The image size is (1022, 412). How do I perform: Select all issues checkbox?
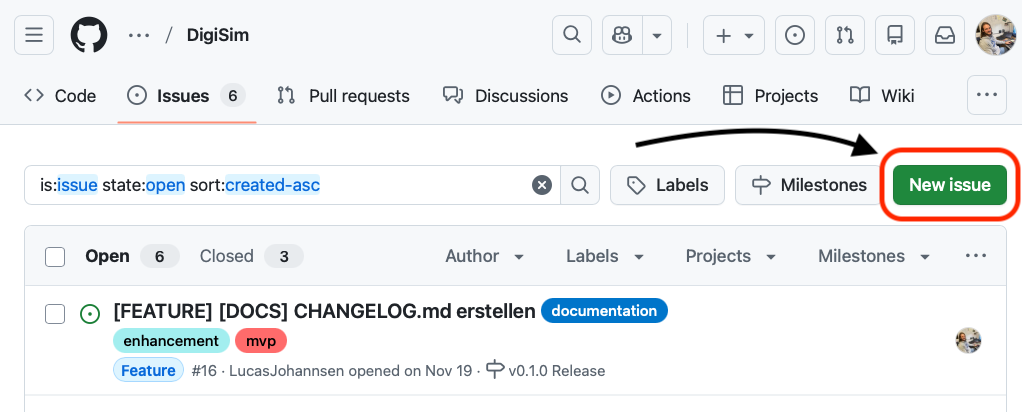(x=55, y=257)
